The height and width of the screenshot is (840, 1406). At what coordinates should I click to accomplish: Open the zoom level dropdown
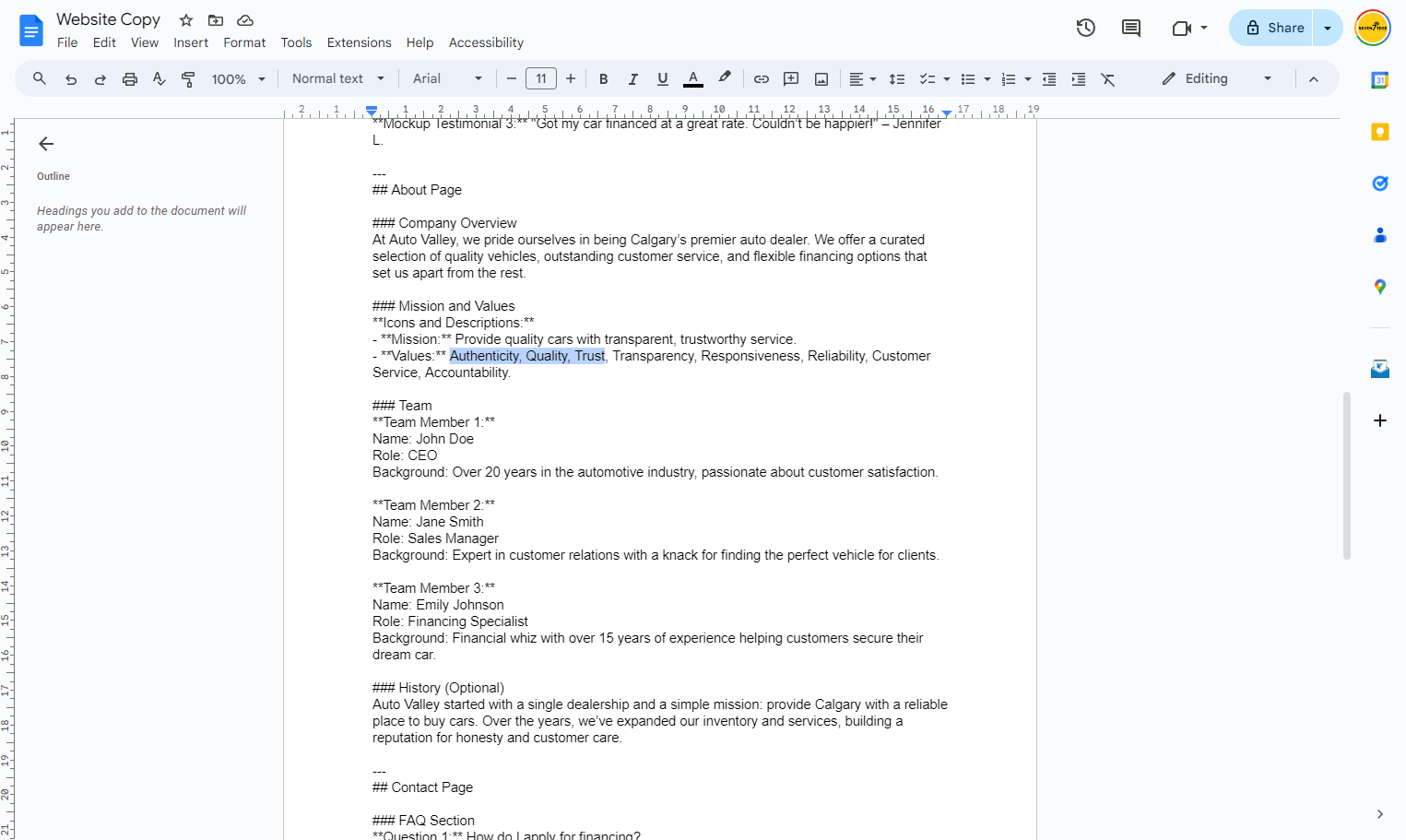coord(239,79)
